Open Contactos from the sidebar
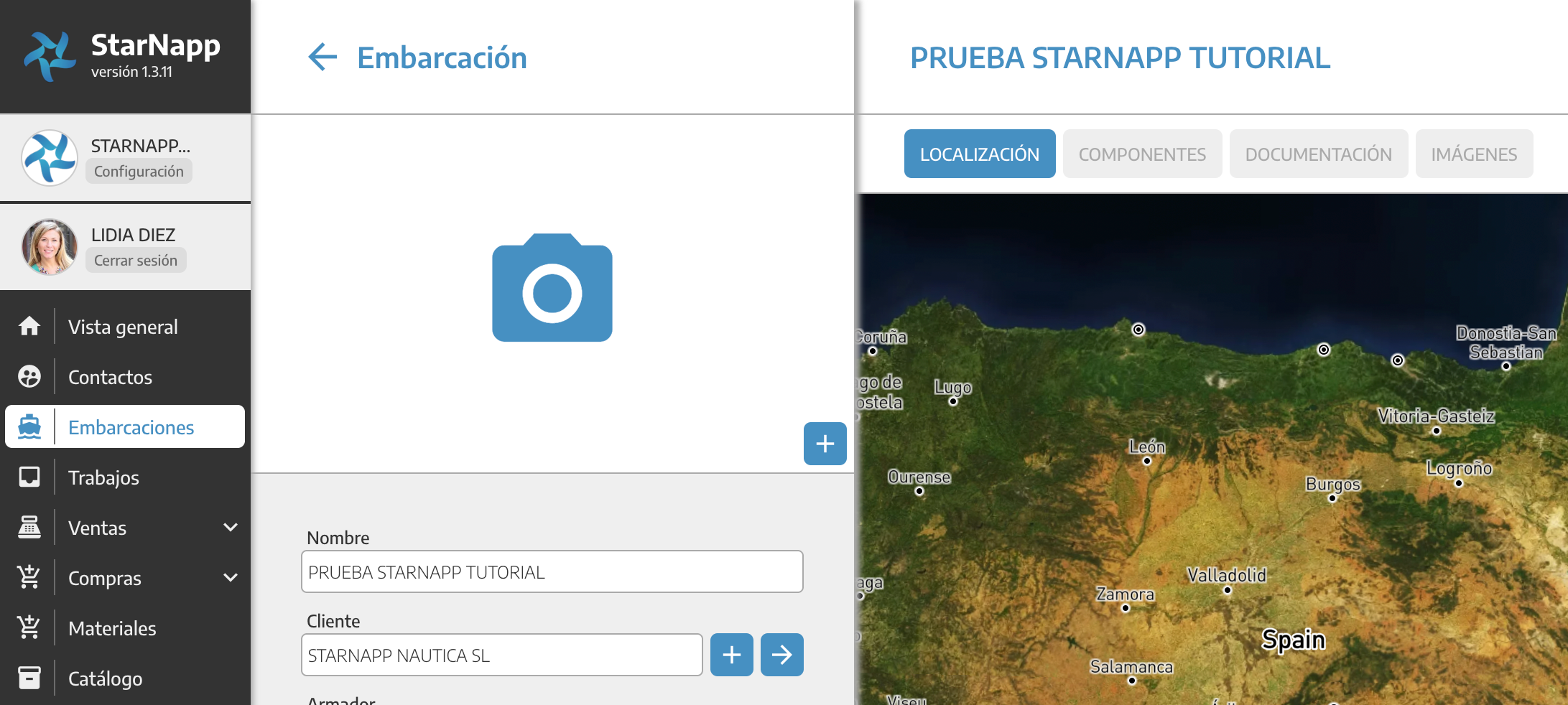The height and width of the screenshot is (705, 1568). (x=110, y=377)
